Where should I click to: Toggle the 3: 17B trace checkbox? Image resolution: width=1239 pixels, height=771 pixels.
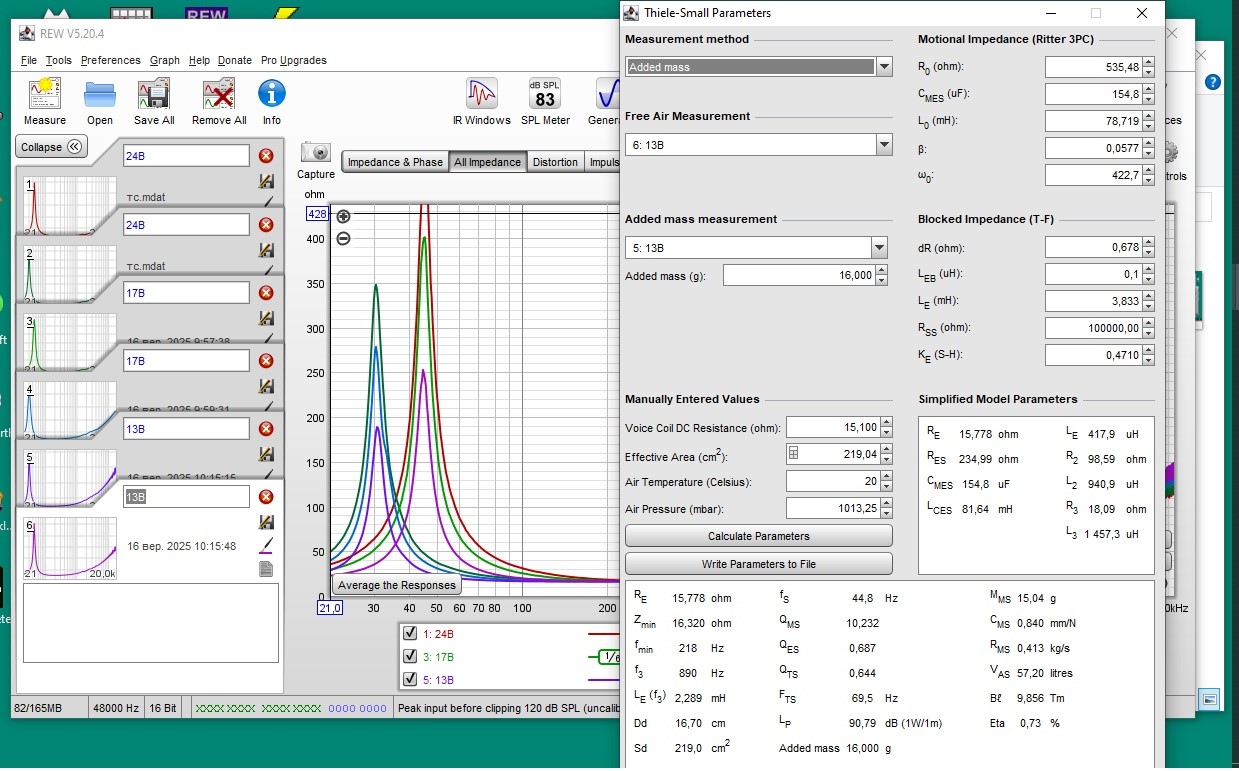click(409, 657)
